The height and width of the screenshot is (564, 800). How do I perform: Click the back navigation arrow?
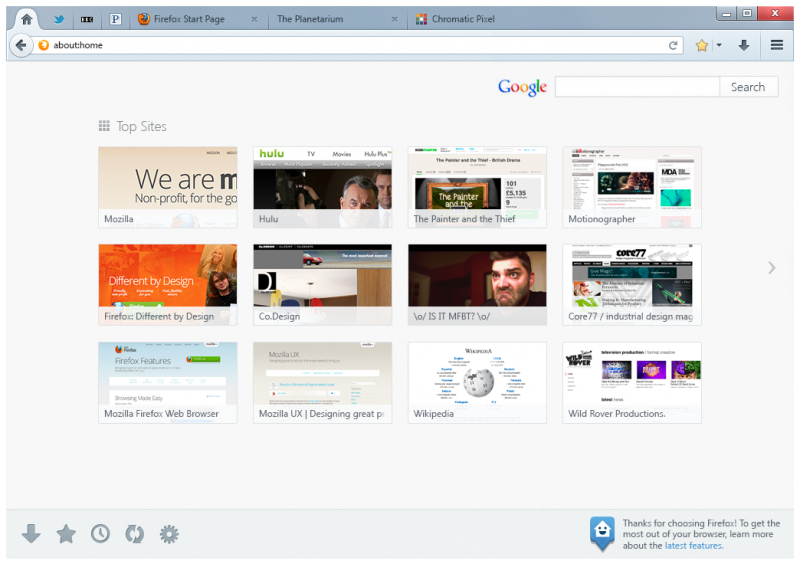pyautogui.click(x=21, y=45)
